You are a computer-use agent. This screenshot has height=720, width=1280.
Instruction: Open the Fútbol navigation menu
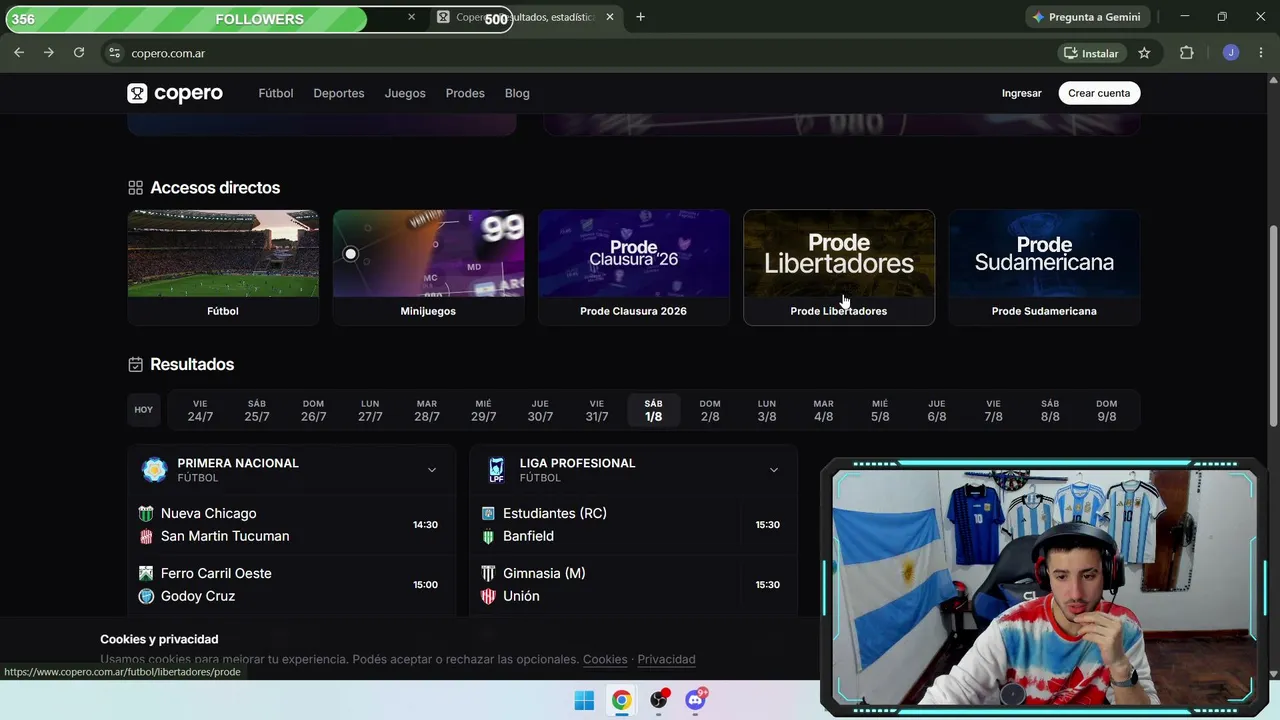pyautogui.click(x=276, y=93)
